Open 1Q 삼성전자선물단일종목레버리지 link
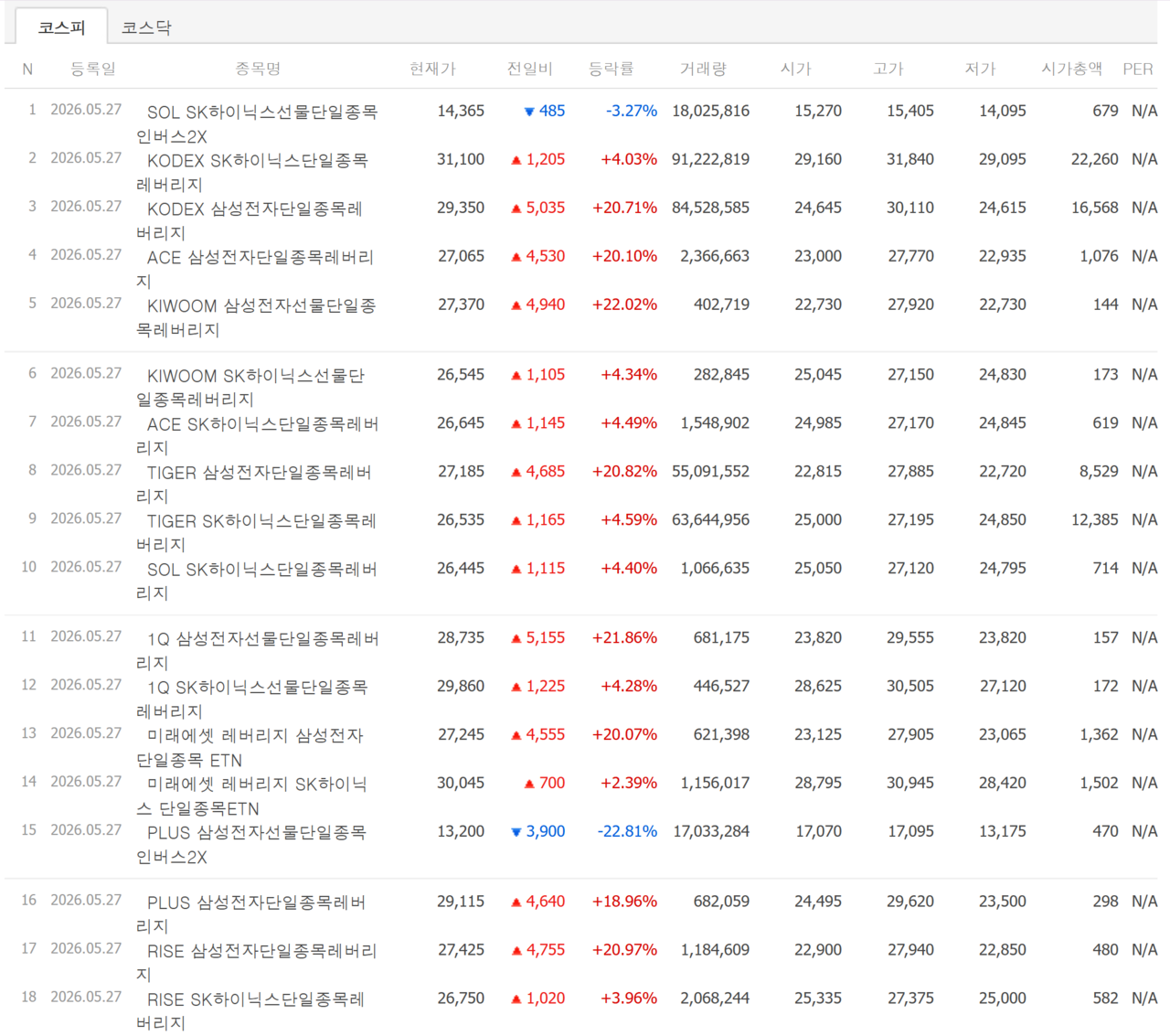Viewport: 1170px width, 1036px height. pos(258,651)
